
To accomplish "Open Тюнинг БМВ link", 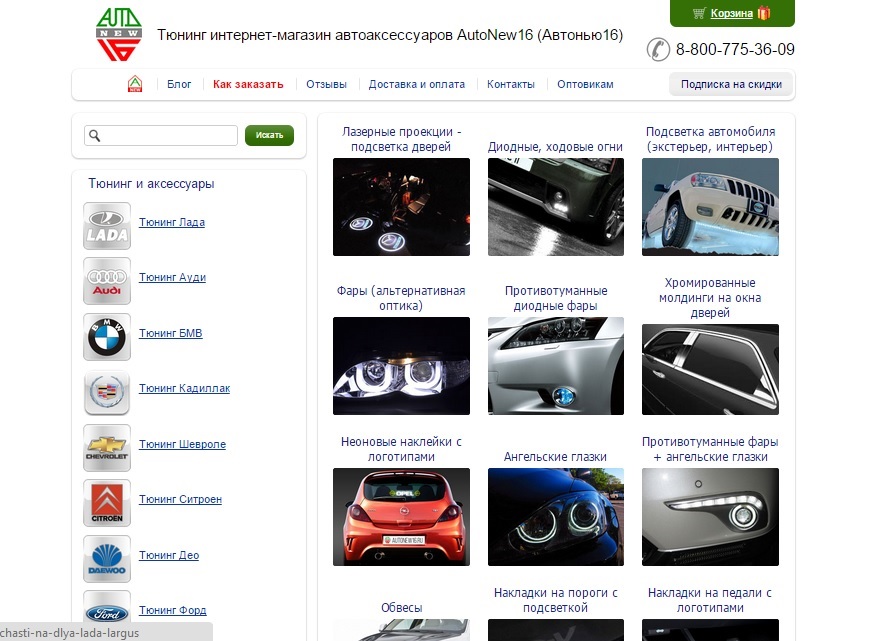I will (x=171, y=333).
